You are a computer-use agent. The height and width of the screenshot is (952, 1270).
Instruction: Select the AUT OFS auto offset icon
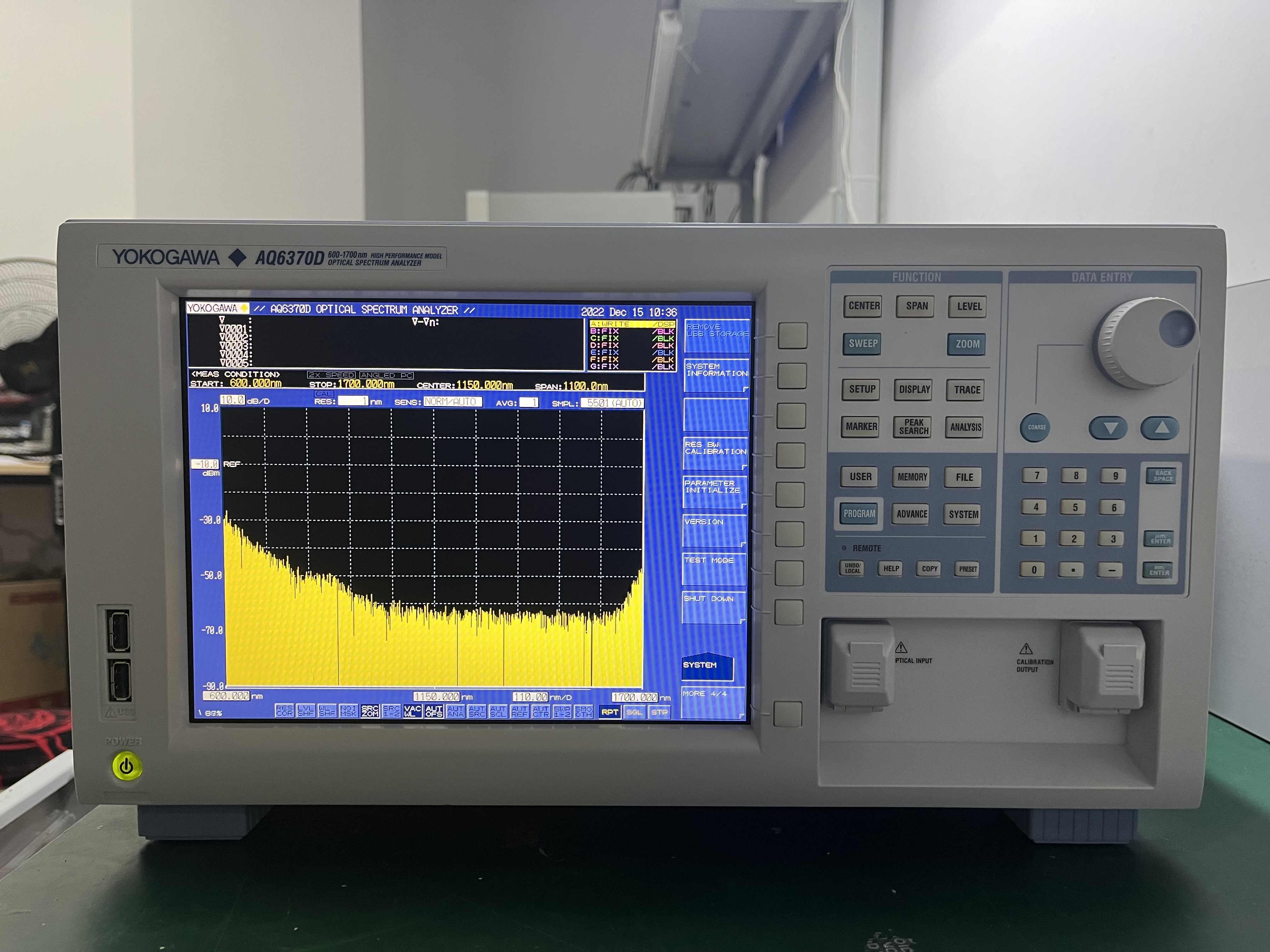[x=435, y=711]
